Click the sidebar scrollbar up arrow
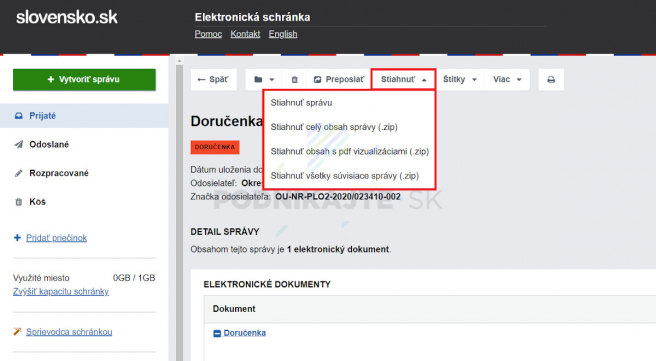The width and height of the screenshot is (656, 361). (179, 61)
